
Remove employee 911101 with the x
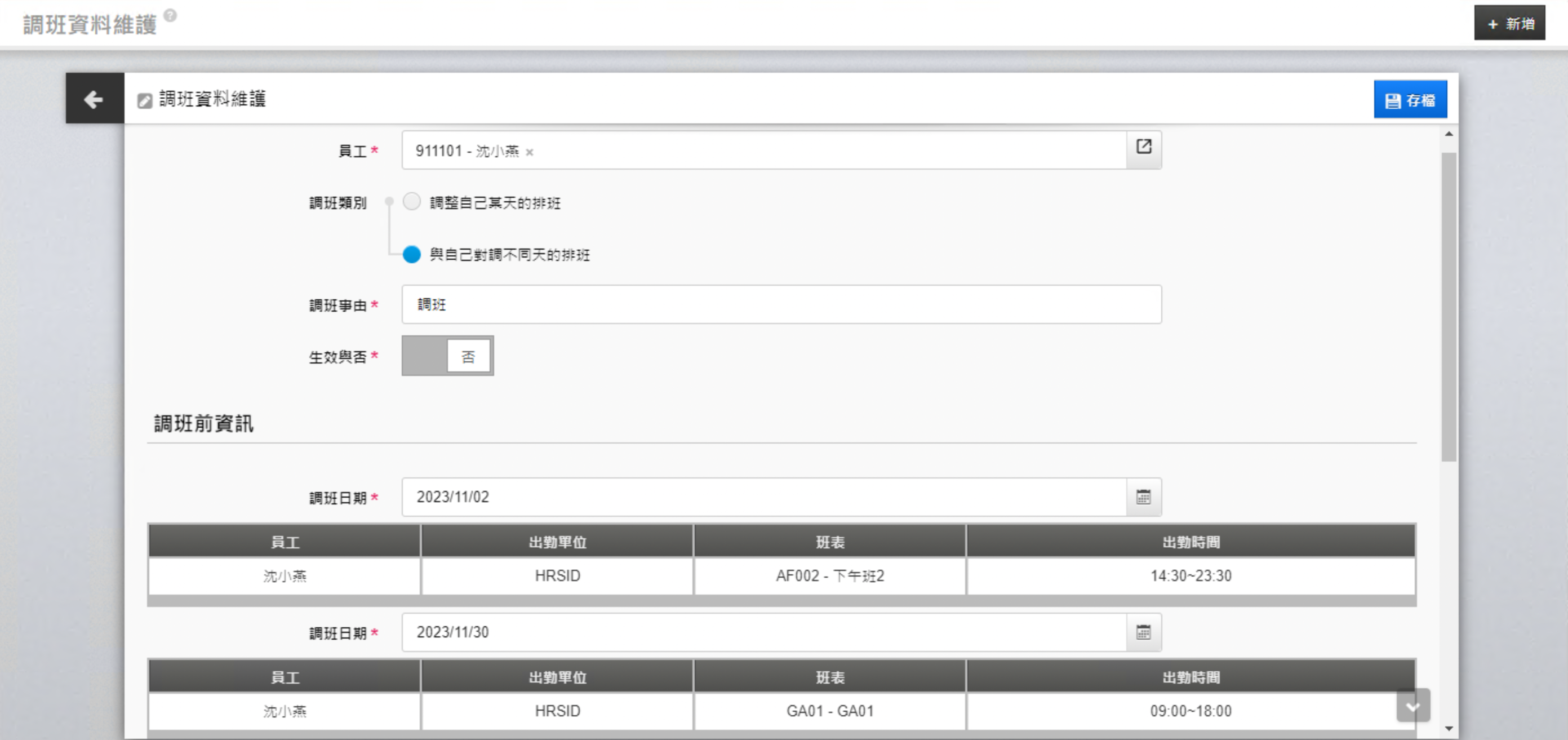click(x=530, y=152)
